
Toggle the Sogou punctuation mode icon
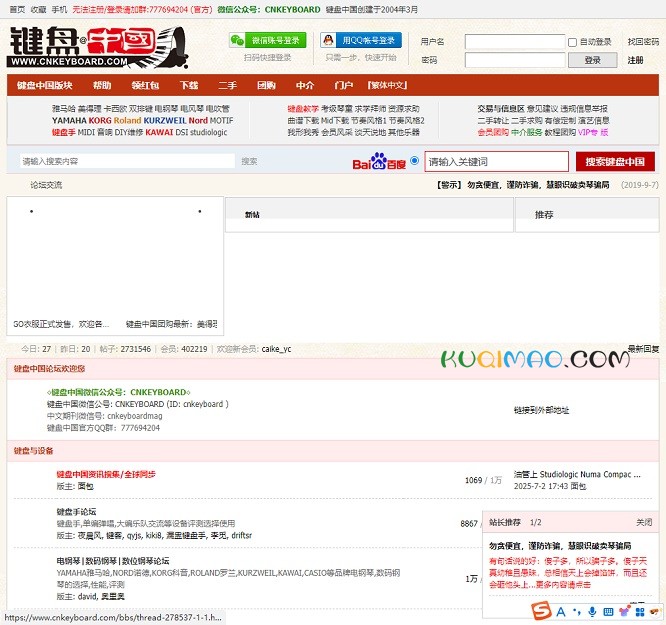(x=576, y=612)
